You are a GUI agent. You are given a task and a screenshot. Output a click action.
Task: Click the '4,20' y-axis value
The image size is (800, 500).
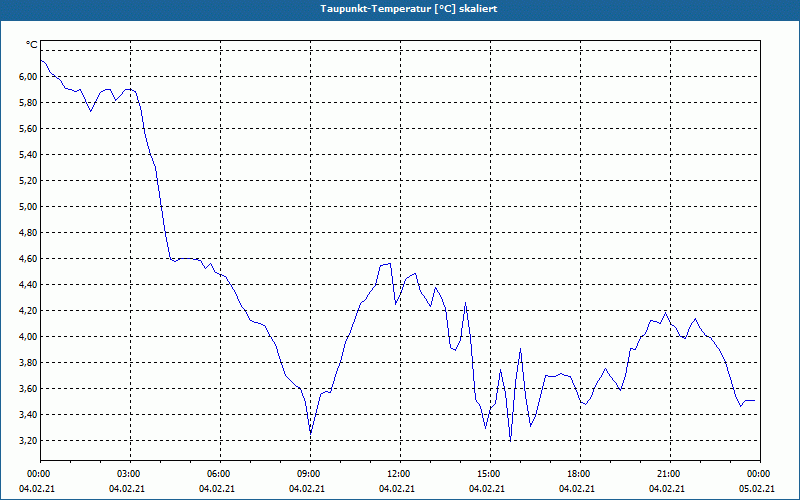(x=29, y=311)
